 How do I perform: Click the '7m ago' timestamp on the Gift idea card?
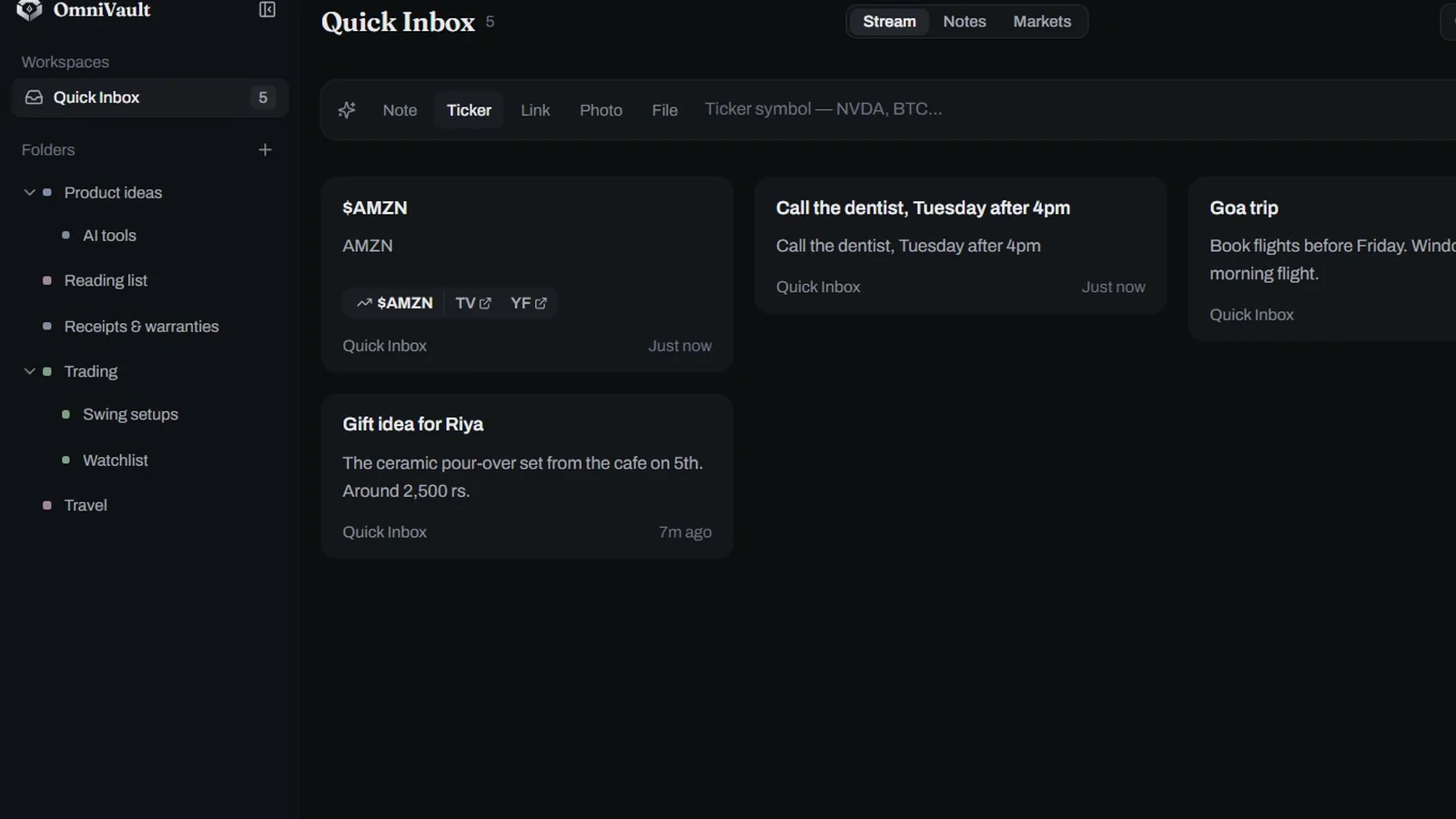click(x=685, y=532)
